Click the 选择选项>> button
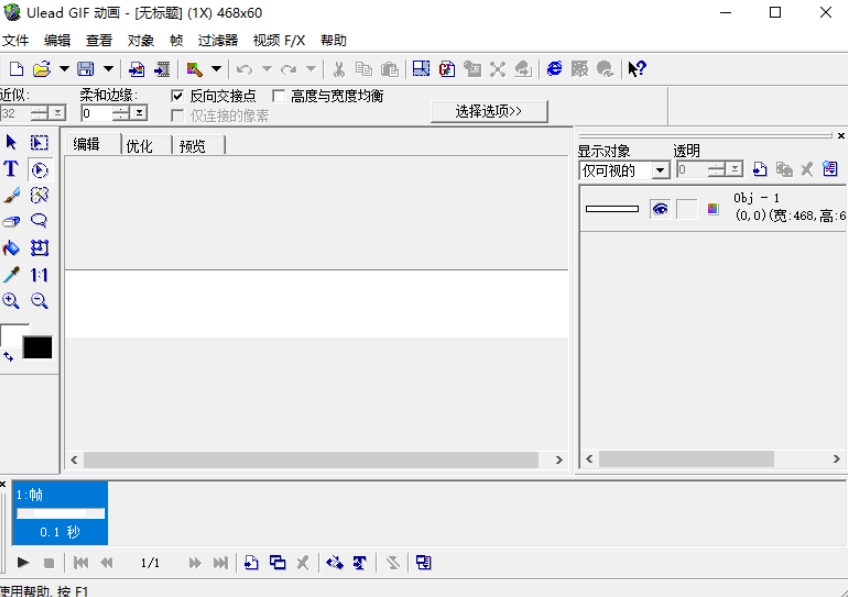This screenshot has height=597, width=848. 489,111
